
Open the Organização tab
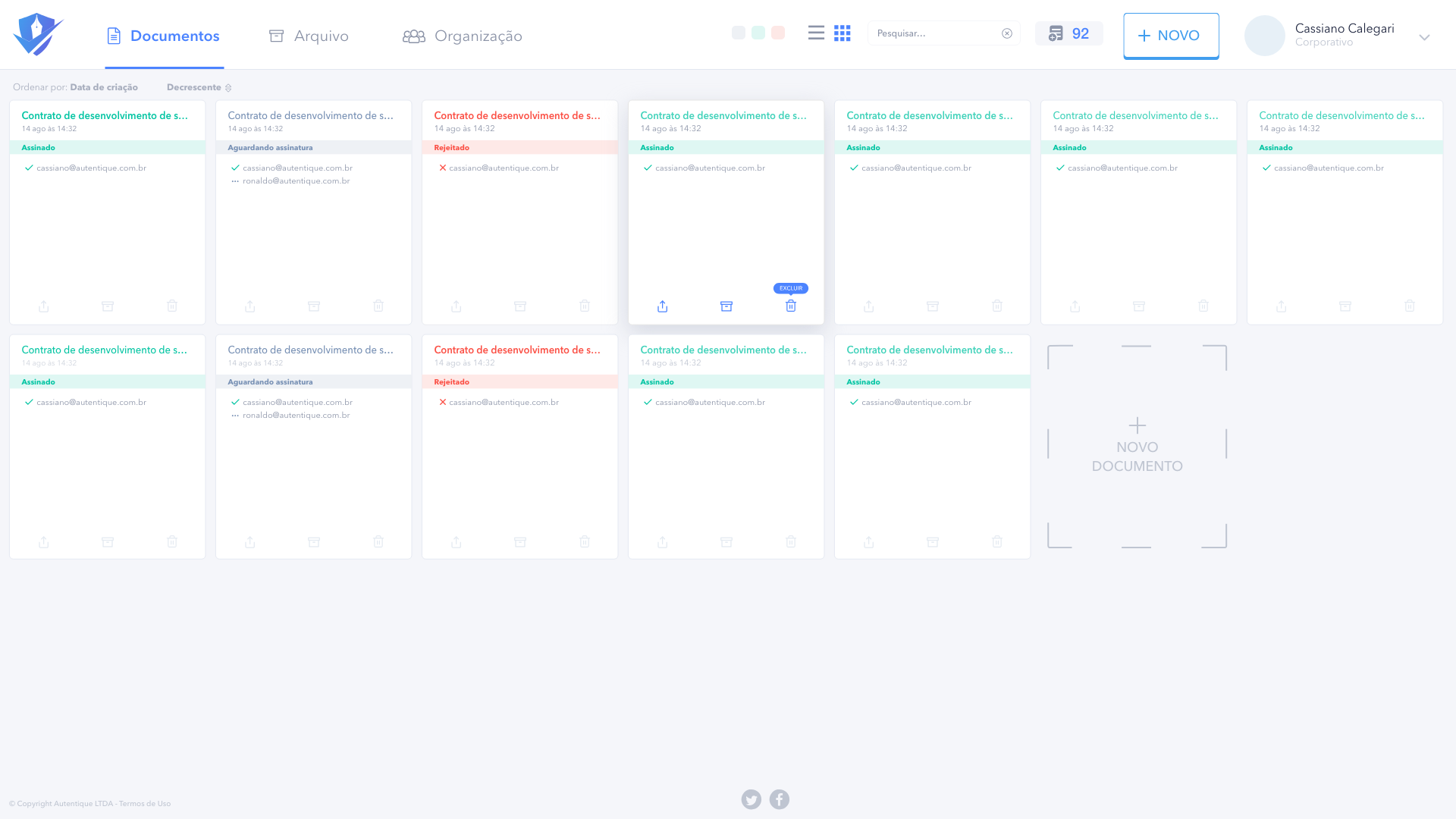[462, 36]
